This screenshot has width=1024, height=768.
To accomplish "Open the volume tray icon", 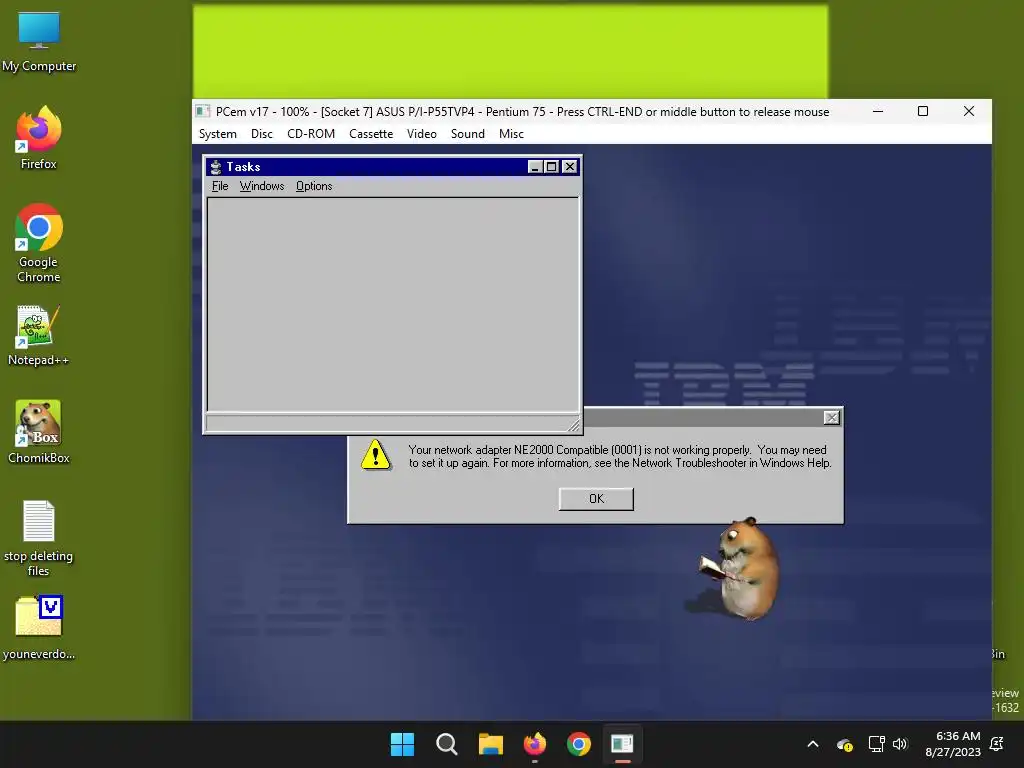I will (x=900, y=744).
